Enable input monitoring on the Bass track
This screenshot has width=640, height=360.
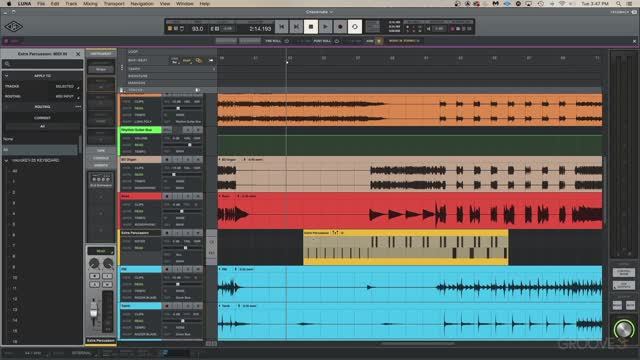tap(177, 196)
